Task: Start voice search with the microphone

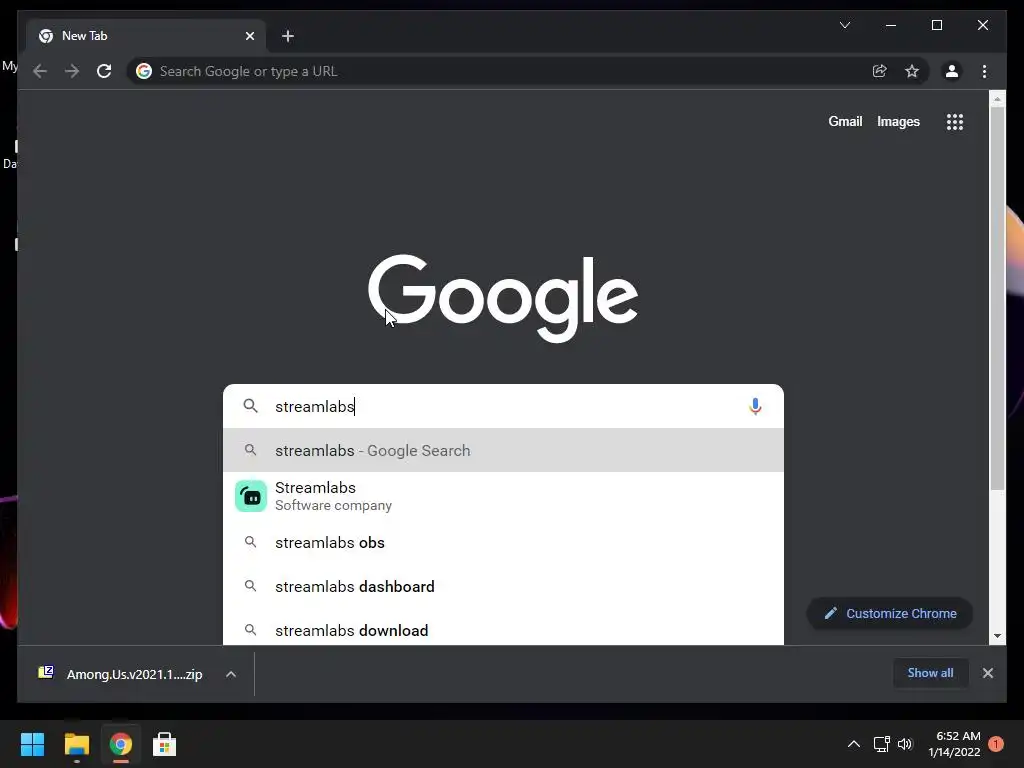Action: click(x=755, y=406)
